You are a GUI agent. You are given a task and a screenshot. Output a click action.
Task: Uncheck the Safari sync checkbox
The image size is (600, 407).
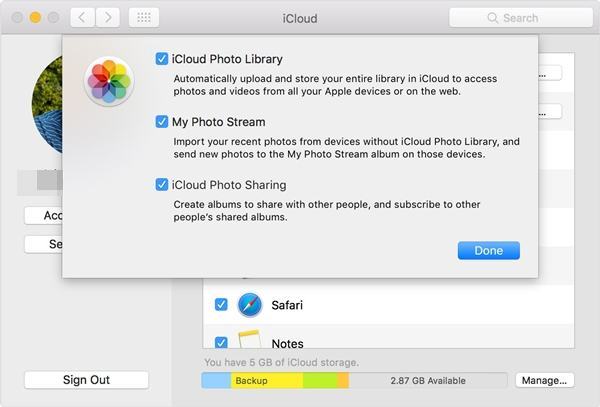point(221,305)
